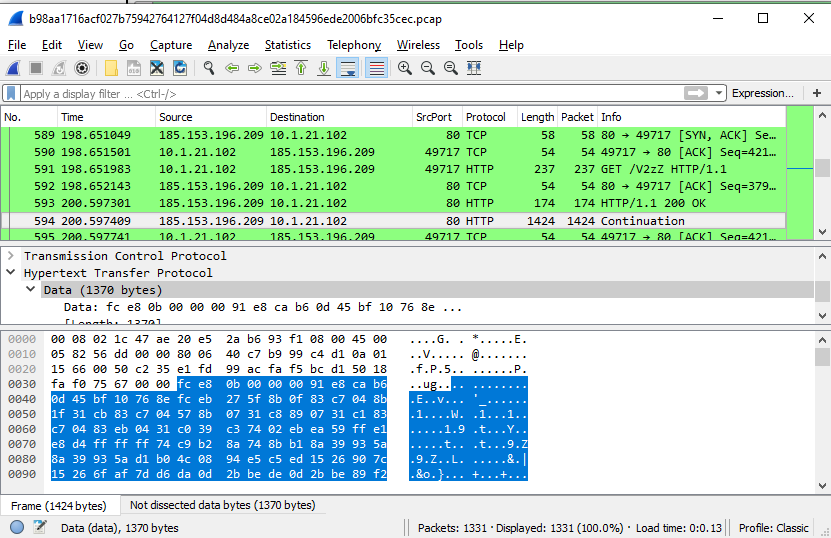This screenshot has width=831, height=538.
Task: Sort by the Time column header
Action: point(107,117)
